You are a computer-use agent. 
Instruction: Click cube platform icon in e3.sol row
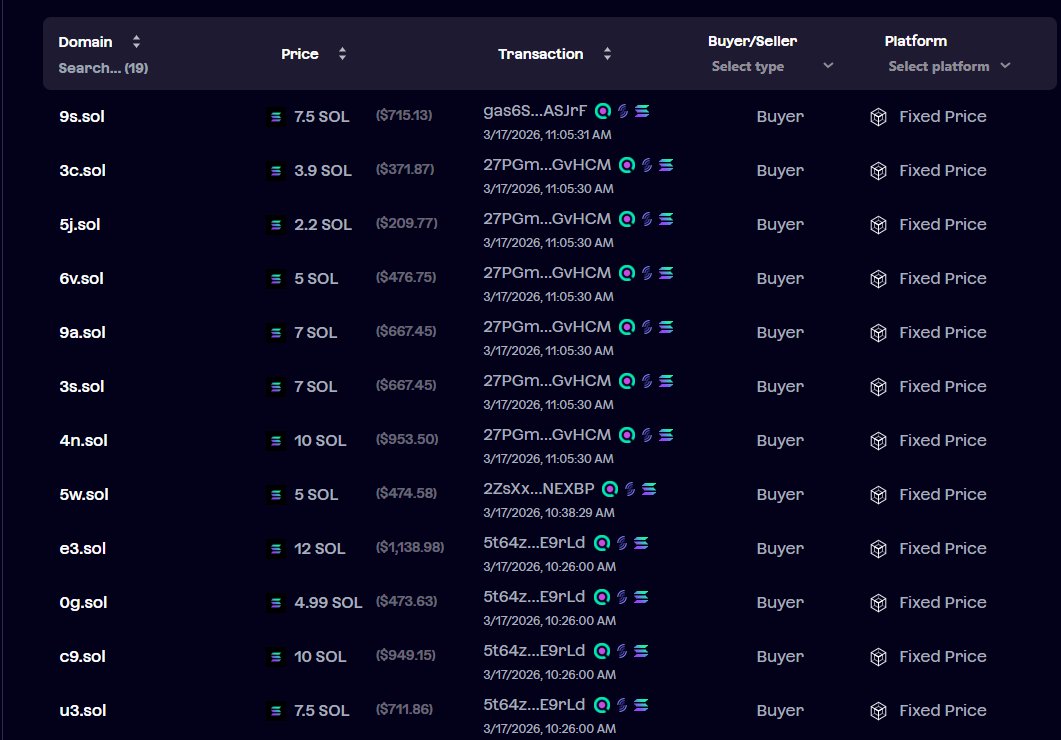pos(878,549)
